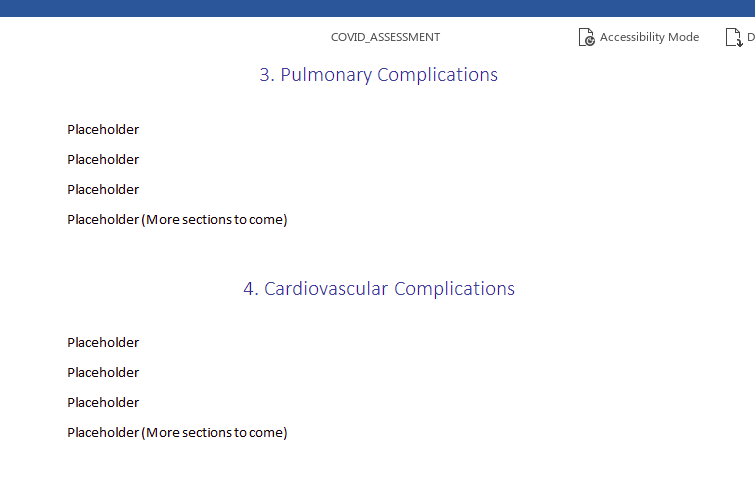The height and width of the screenshot is (497, 755).
Task: Click the word Complications in the Cardiovascular heading
Action: point(454,288)
